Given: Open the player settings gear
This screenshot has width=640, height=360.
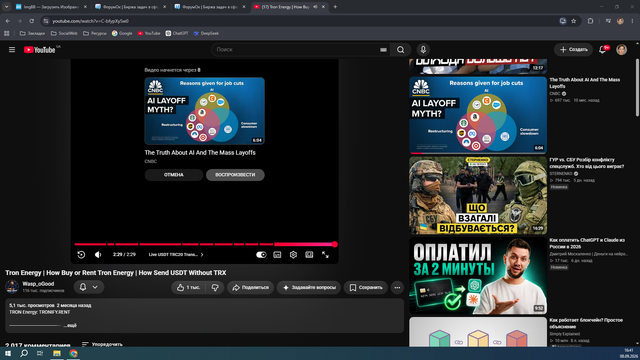Looking at the screenshot, I should 293,255.
